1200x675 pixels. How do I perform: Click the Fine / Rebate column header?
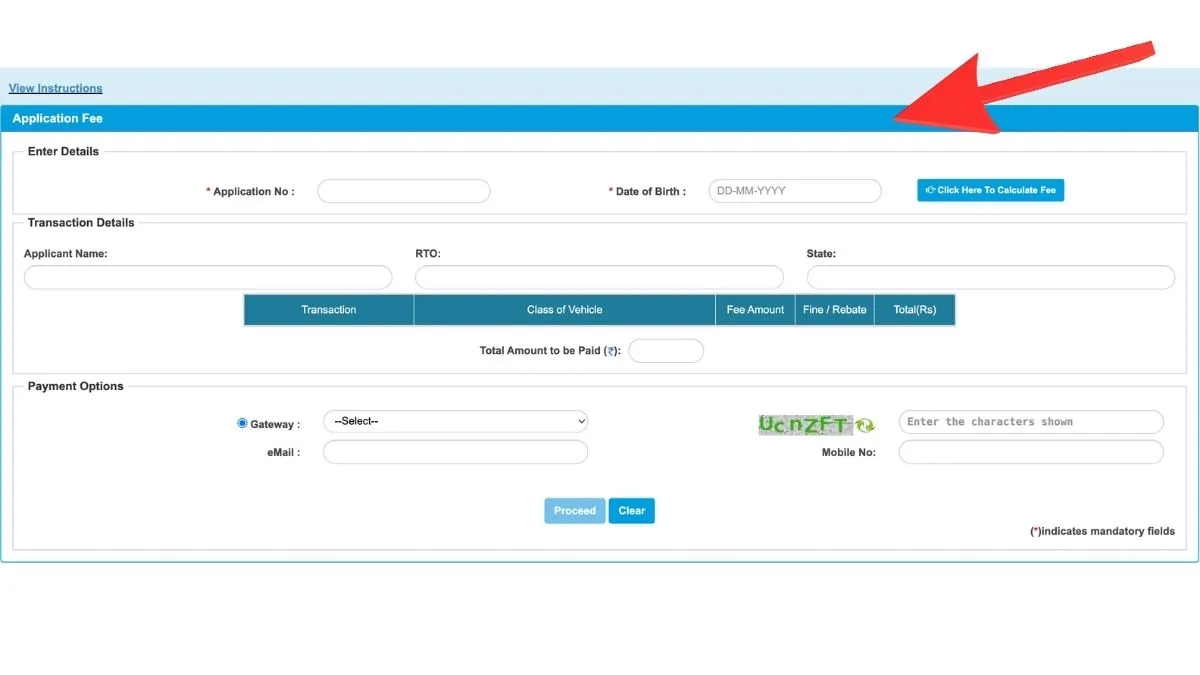point(835,310)
